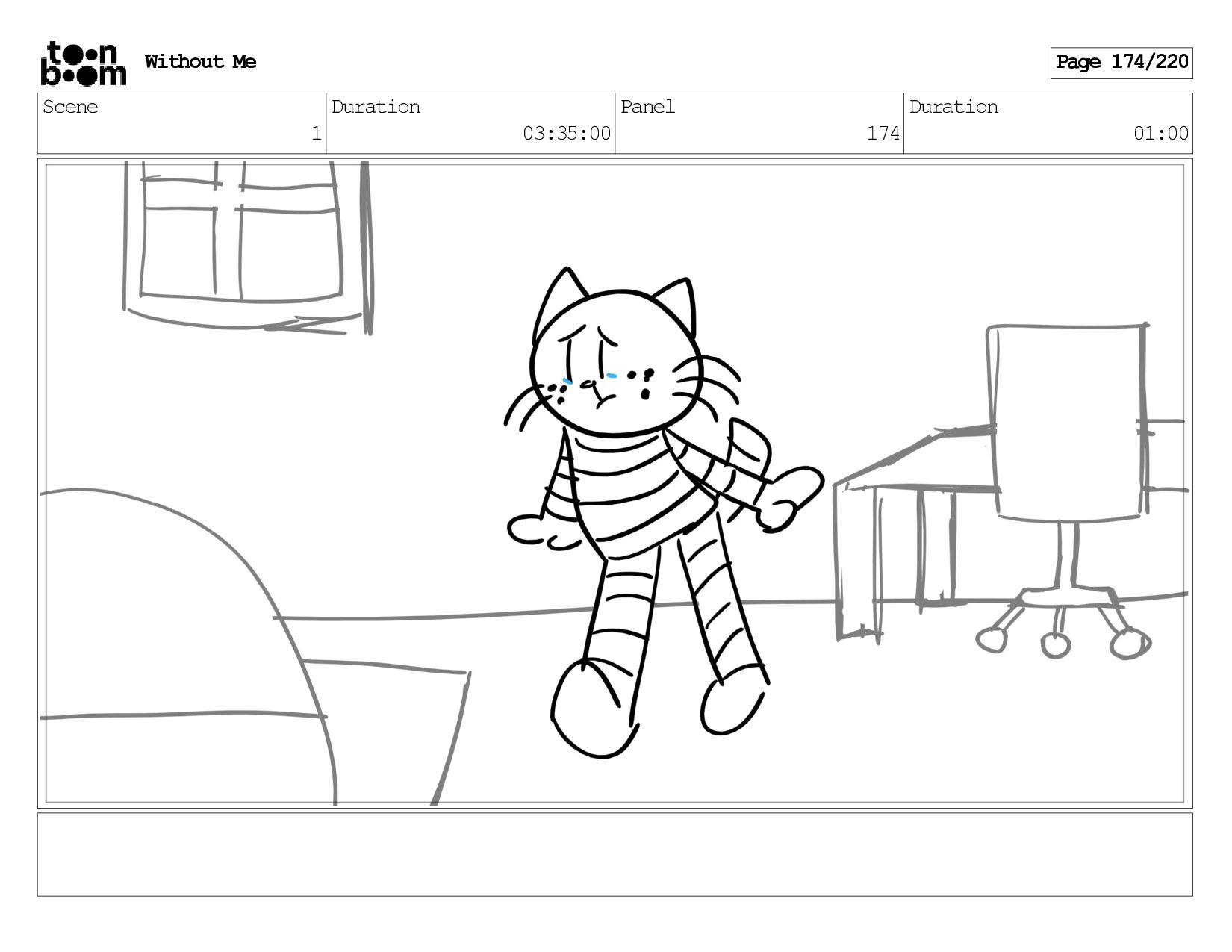Click the 'Page 174/220' page indicator
The width and height of the screenshot is (1232, 952).
click(1121, 63)
